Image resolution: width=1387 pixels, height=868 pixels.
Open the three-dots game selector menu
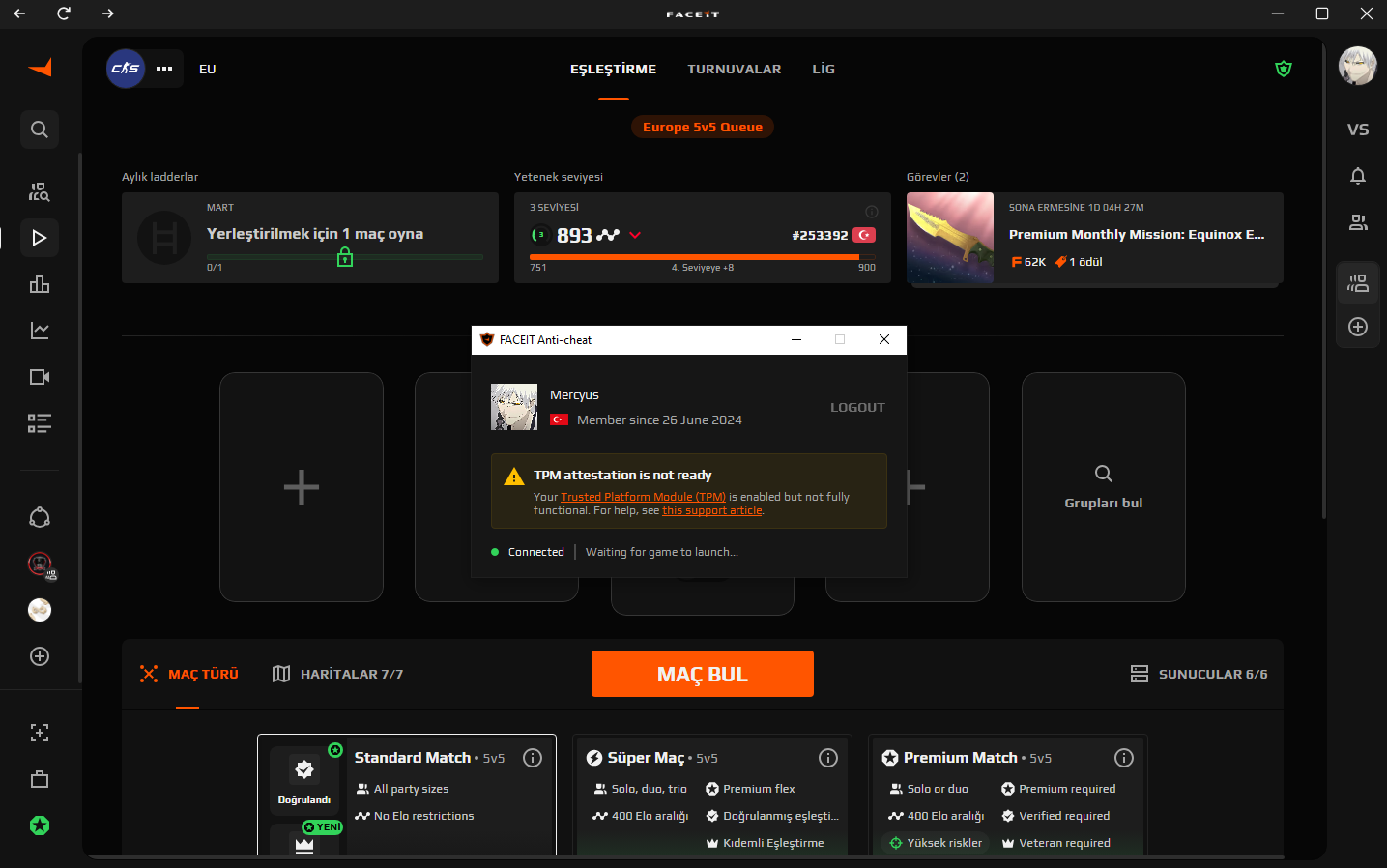(164, 69)
